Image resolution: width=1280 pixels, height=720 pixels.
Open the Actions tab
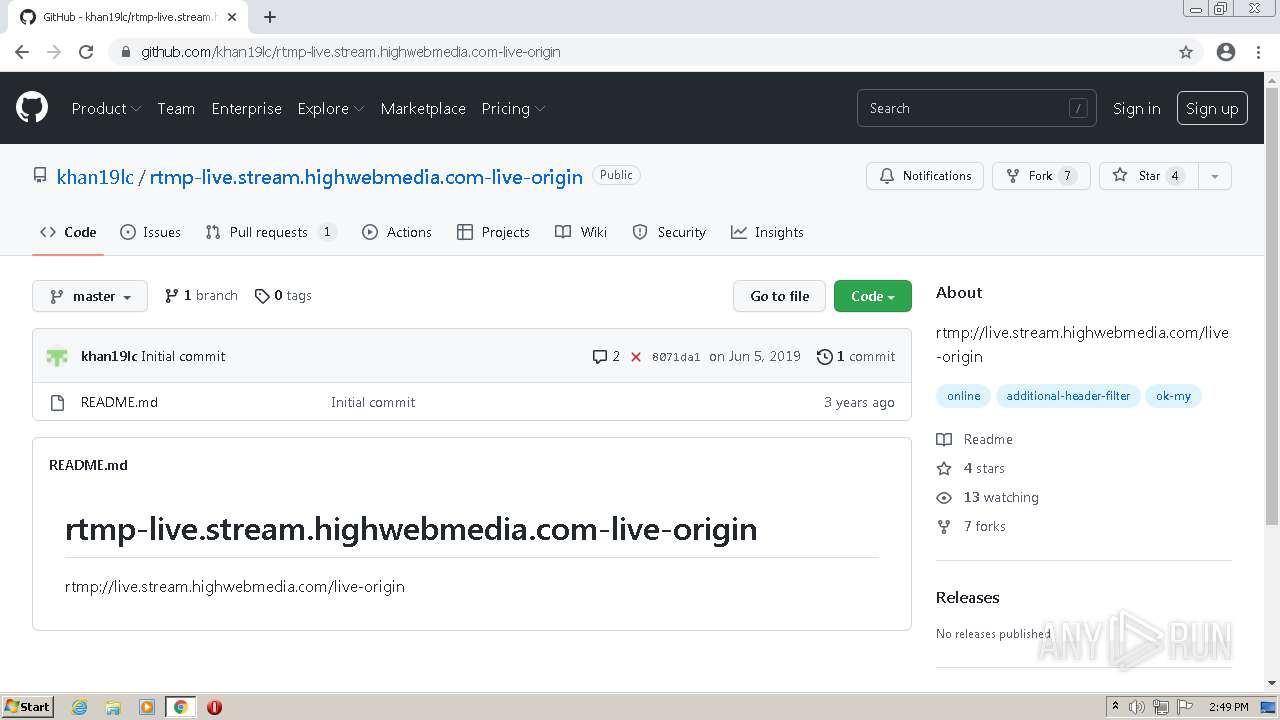pos(397,232)
